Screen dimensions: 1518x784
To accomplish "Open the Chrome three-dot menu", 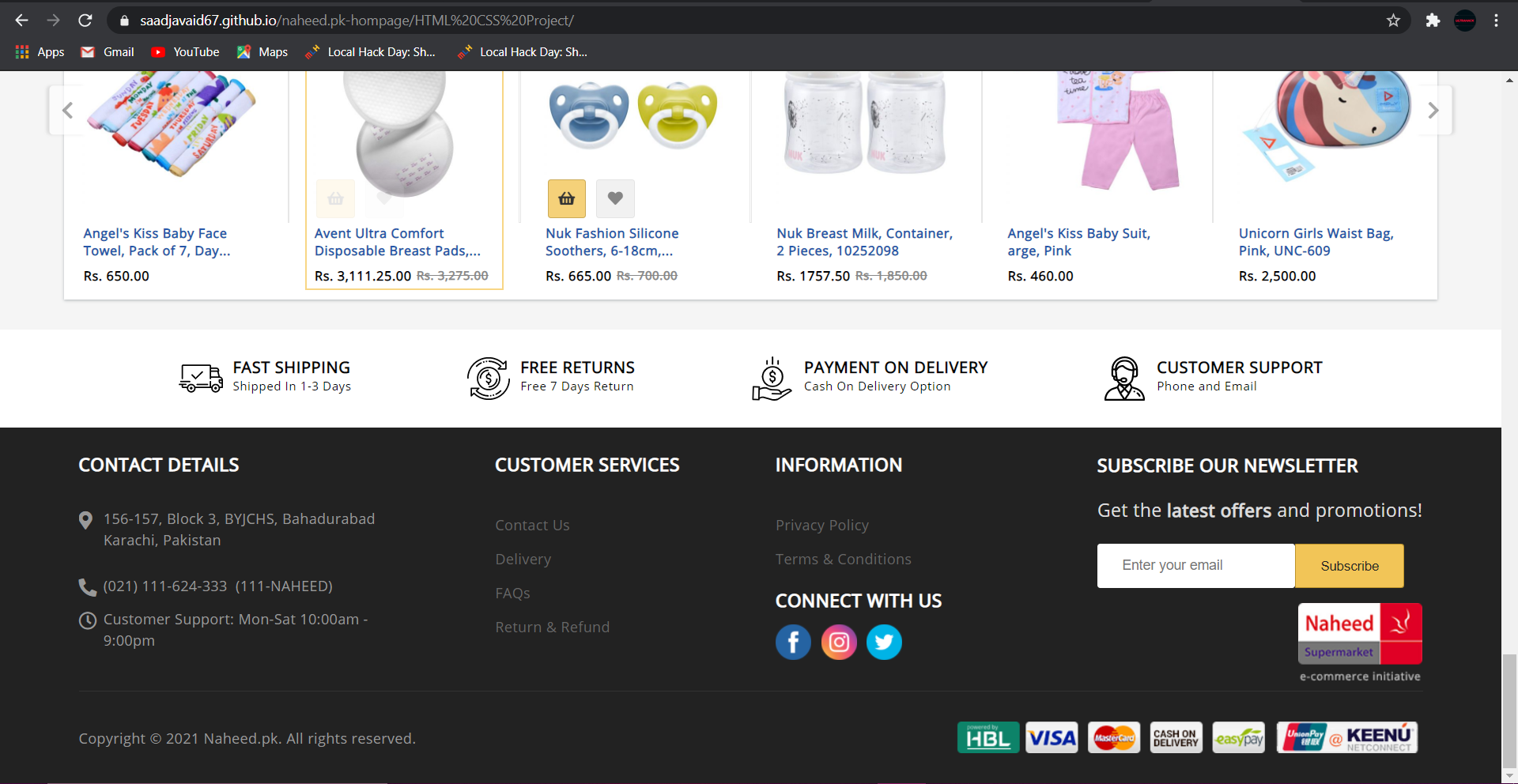I will pos(1496,21).
